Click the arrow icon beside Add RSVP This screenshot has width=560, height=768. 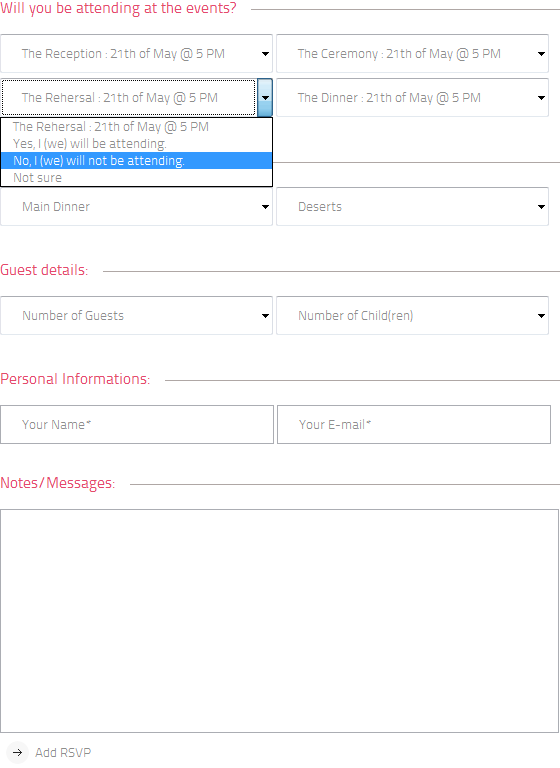tap(18, 752)
